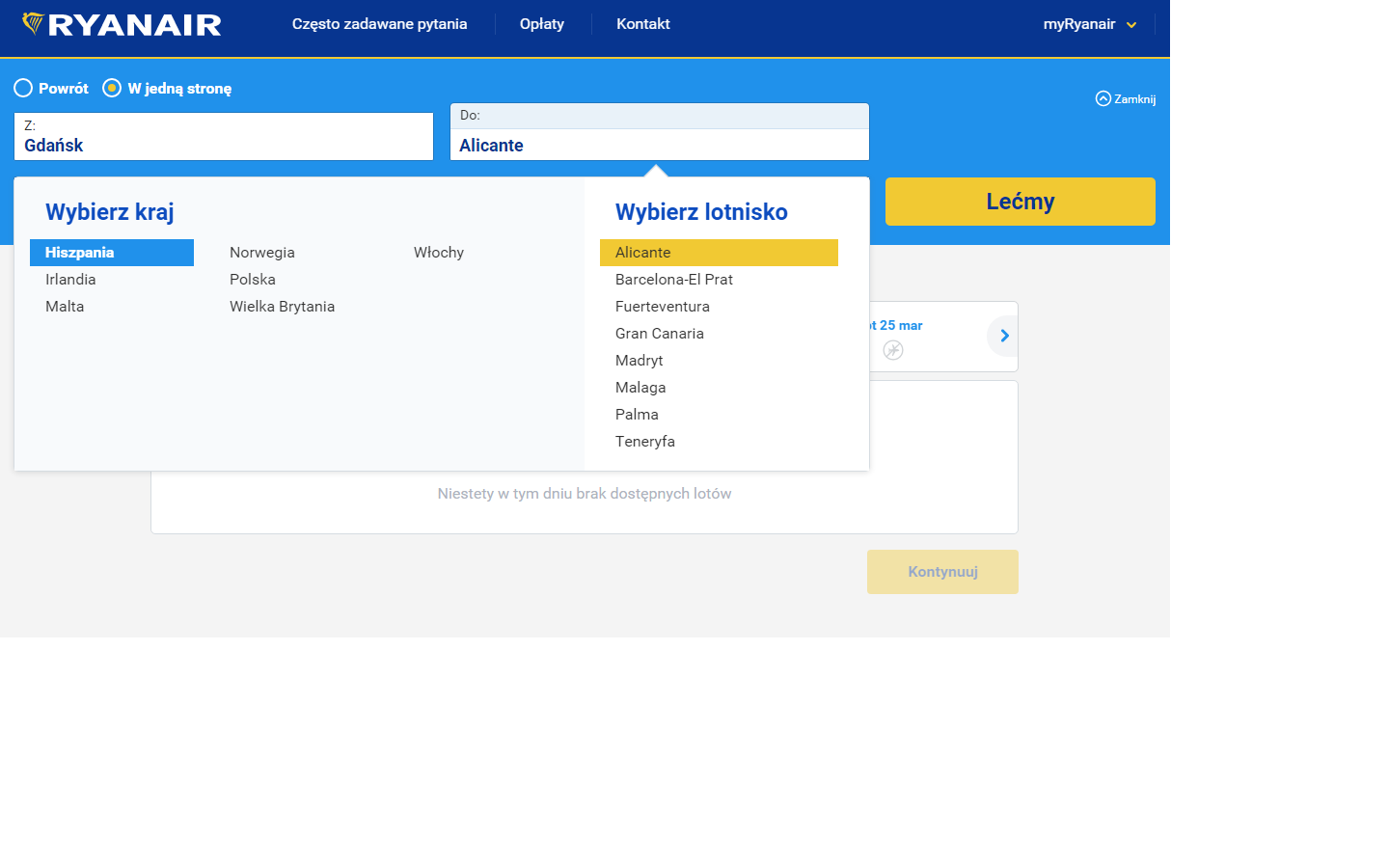Choose Barcelona-El Prat airport
The image size is (1389, 868).
(674, 280)
